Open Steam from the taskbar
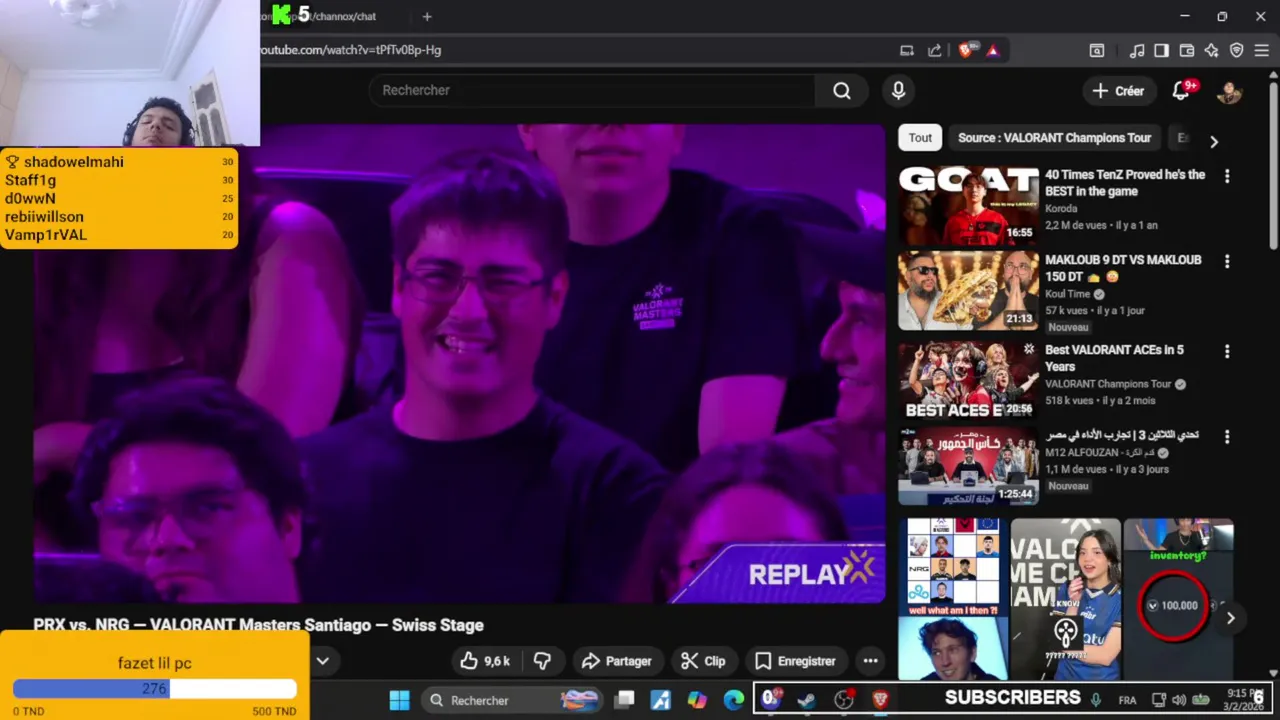Image resolution: width=1280 pixels, height=720 pixels. coord(806,700)
